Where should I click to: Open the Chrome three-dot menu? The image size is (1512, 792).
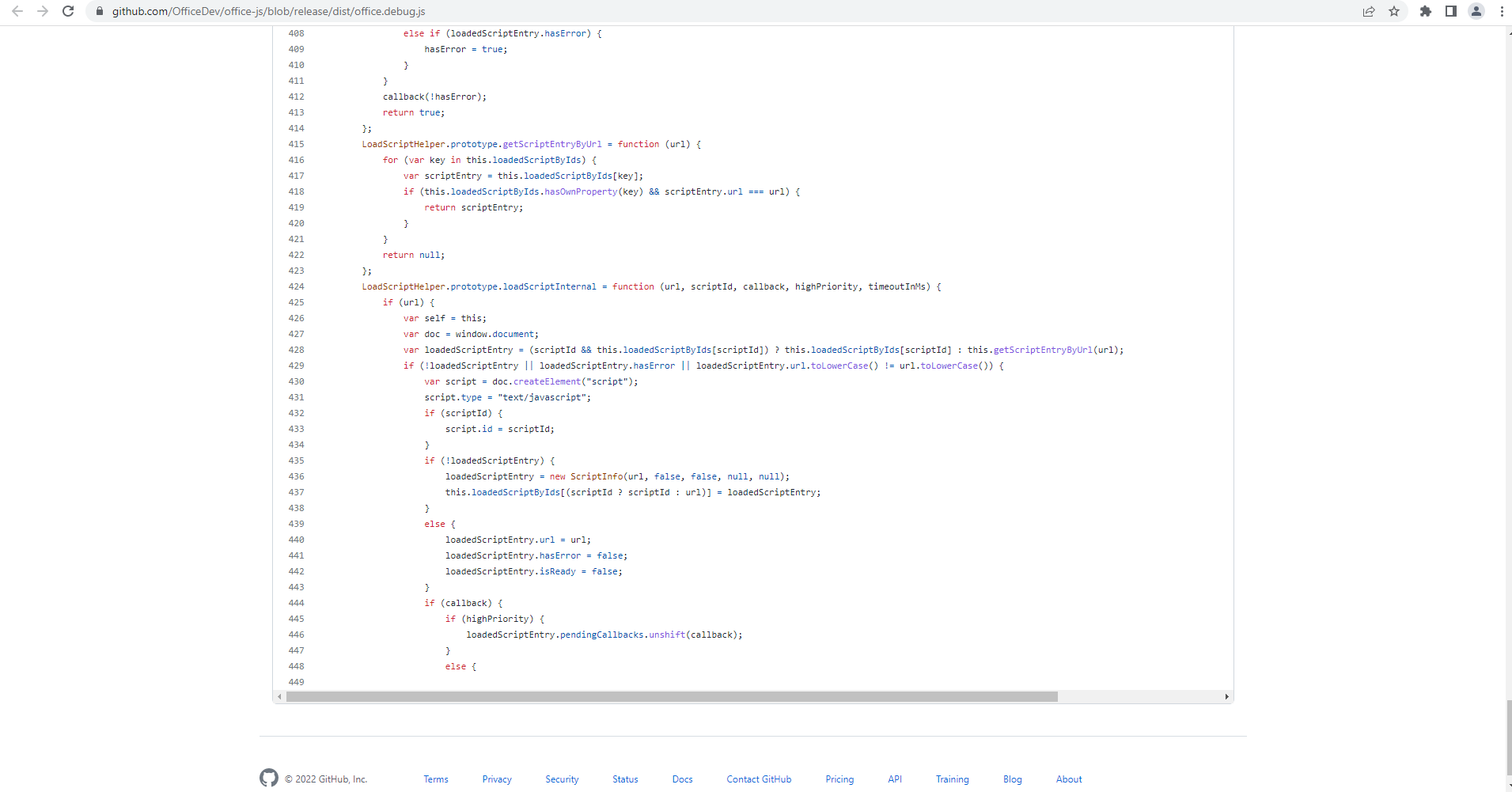1502,11
